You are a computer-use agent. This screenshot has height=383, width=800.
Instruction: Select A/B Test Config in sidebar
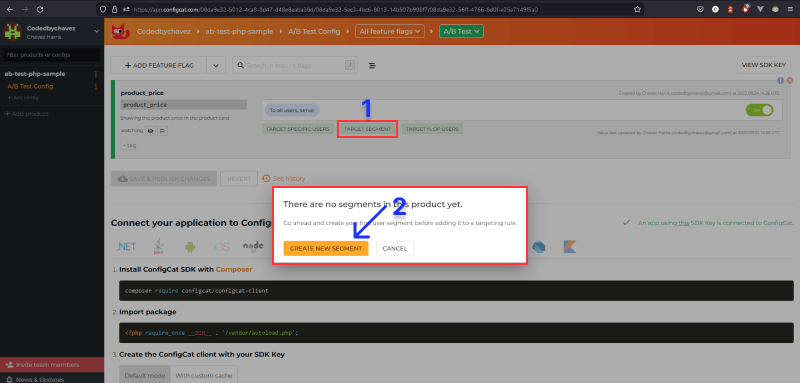click(x=30, y=86)
